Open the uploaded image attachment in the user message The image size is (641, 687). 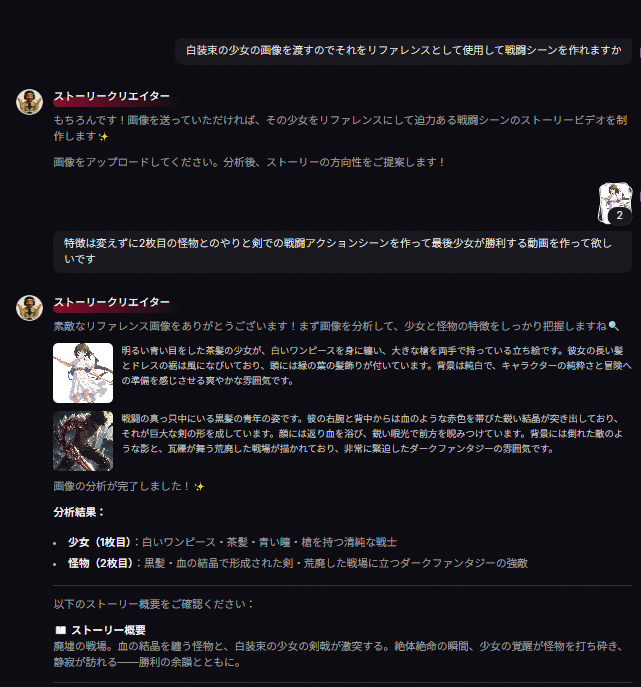point(615,204)
